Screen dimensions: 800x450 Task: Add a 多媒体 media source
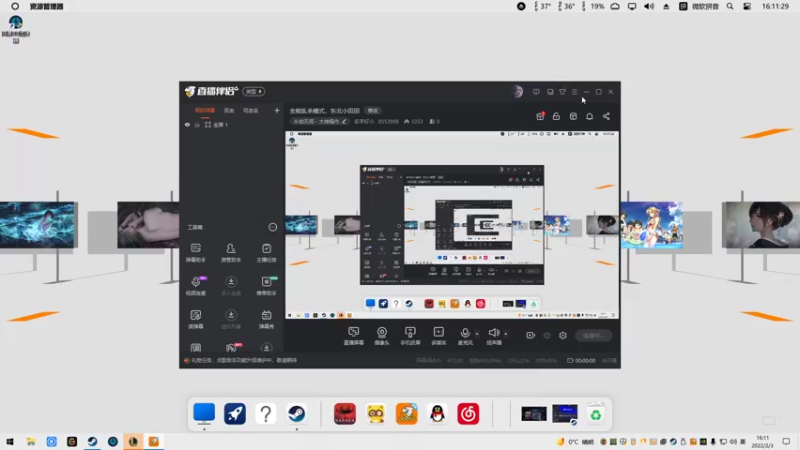(x=438, y=336)
